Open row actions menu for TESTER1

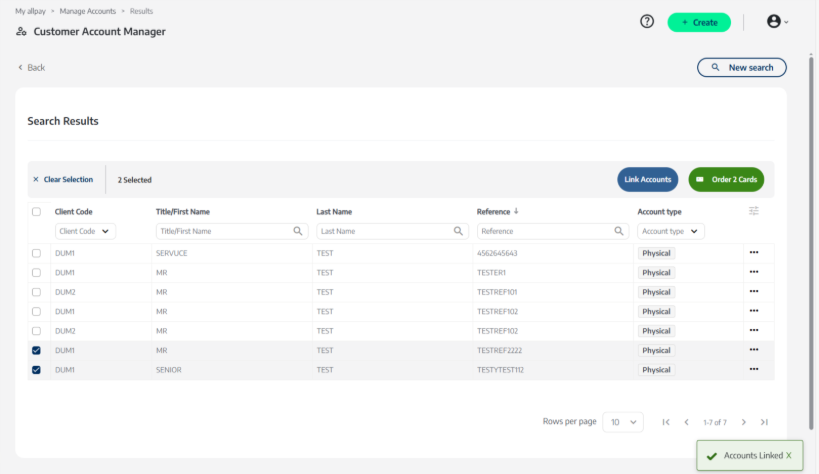754,272
